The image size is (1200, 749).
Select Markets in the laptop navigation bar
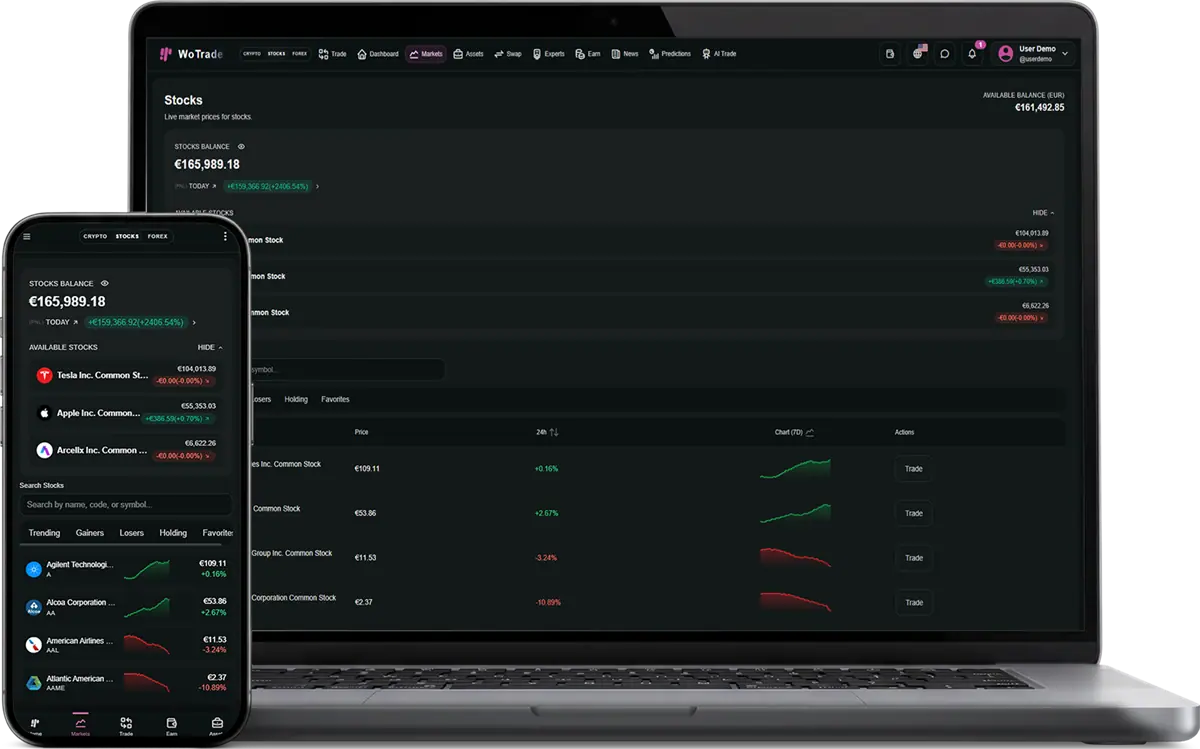pyautogui.click(x=426, y=54)
